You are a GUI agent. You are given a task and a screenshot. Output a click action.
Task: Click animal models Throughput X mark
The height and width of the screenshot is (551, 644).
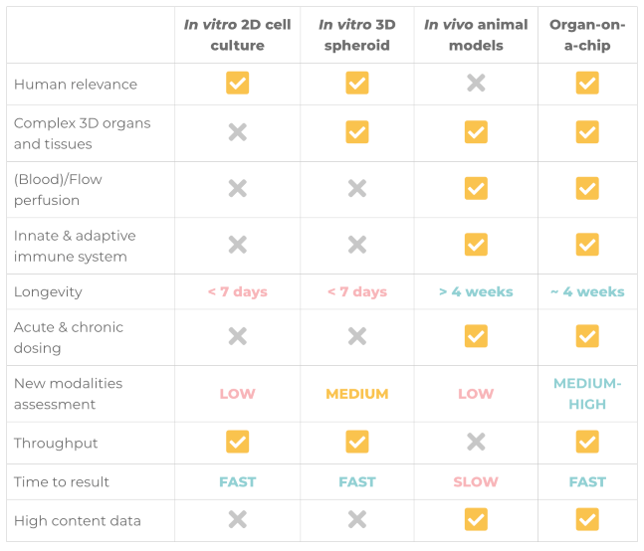tap(476, 442)
